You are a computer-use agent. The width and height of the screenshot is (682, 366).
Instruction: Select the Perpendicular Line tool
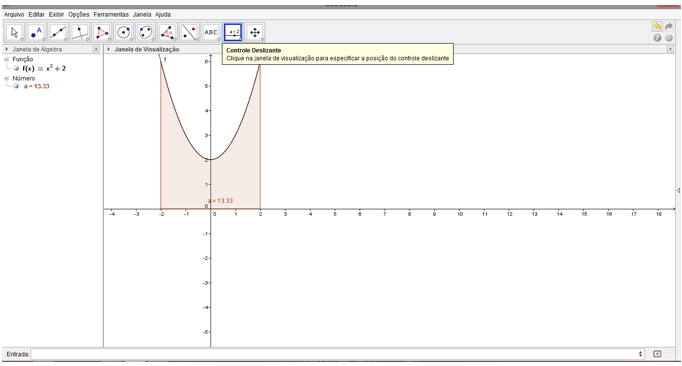(80, 32)
